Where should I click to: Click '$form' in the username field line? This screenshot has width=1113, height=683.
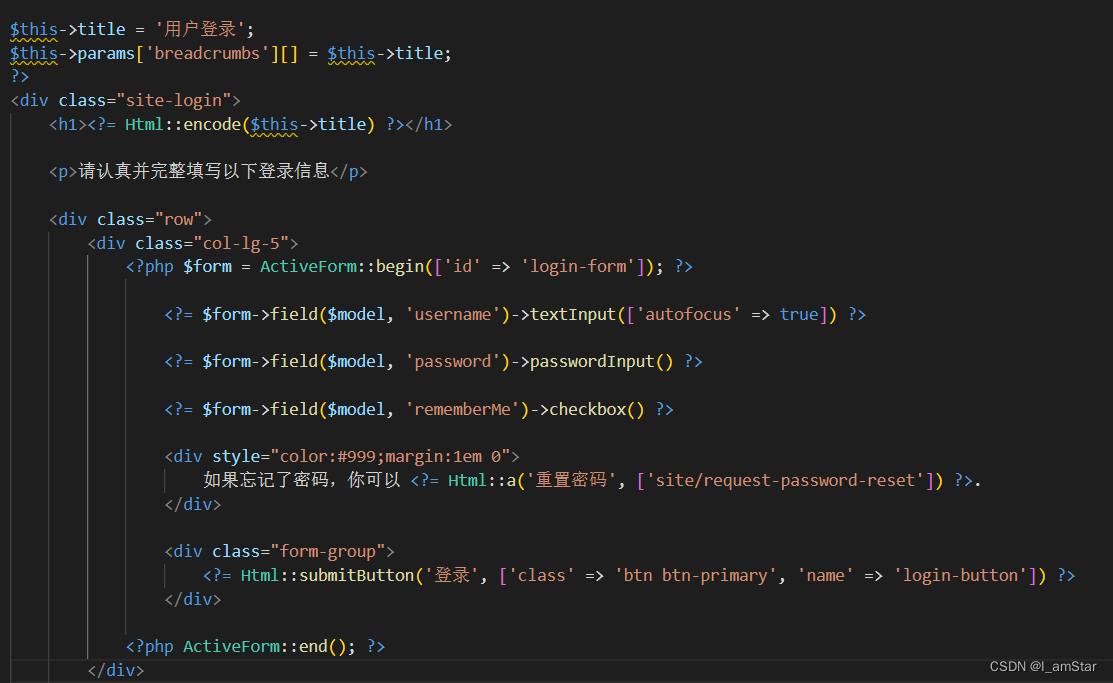(226, 314)
